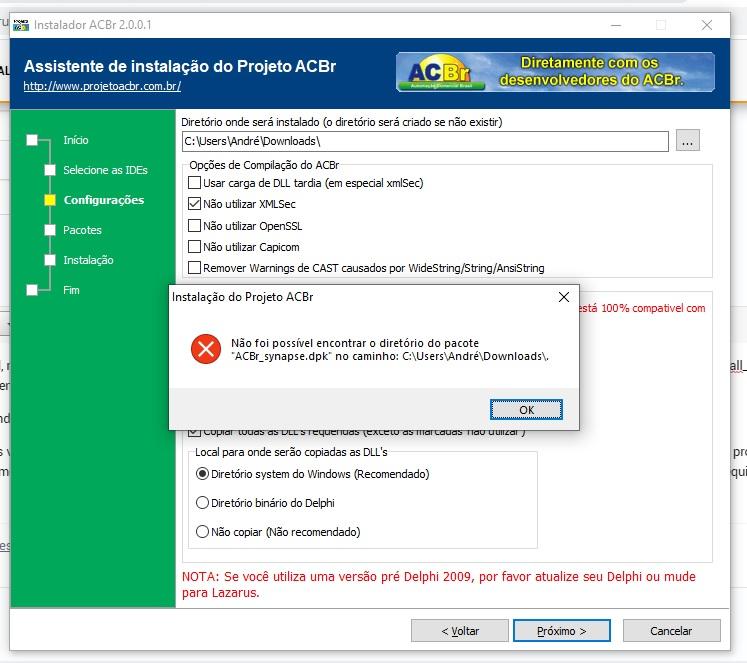This screenshot has height=663, width=747.
Task: Click the Voltar button
Action: tap(460, 631)
